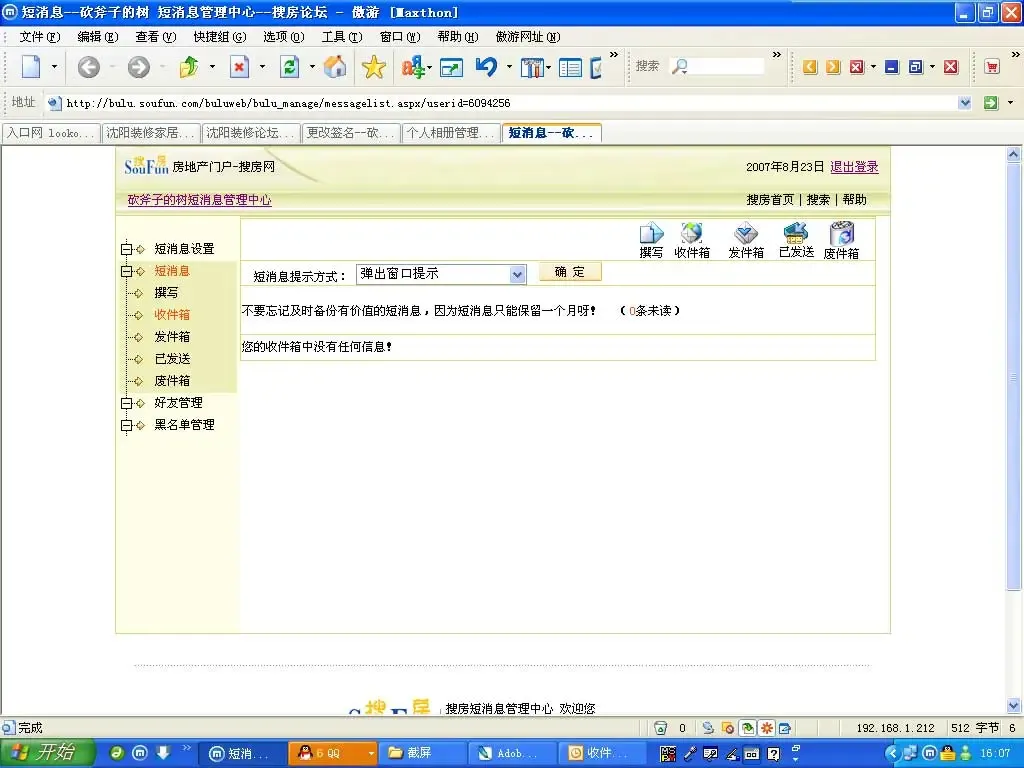Click the 确定 confirm button

click(569, 272)
